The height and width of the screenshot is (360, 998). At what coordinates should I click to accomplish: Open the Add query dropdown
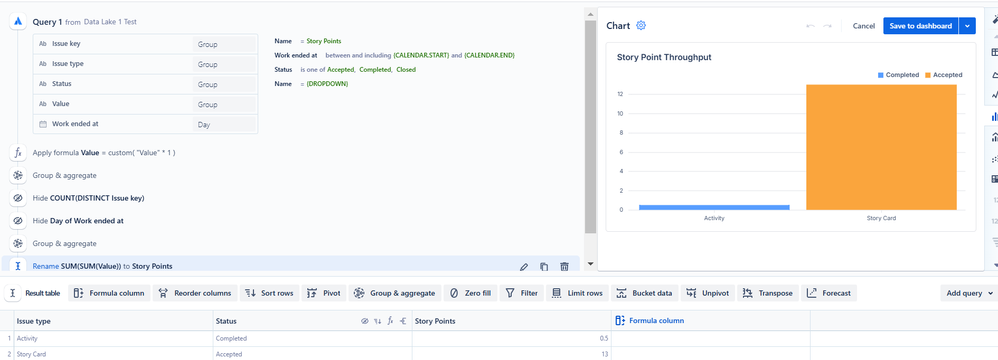point(969,293)
